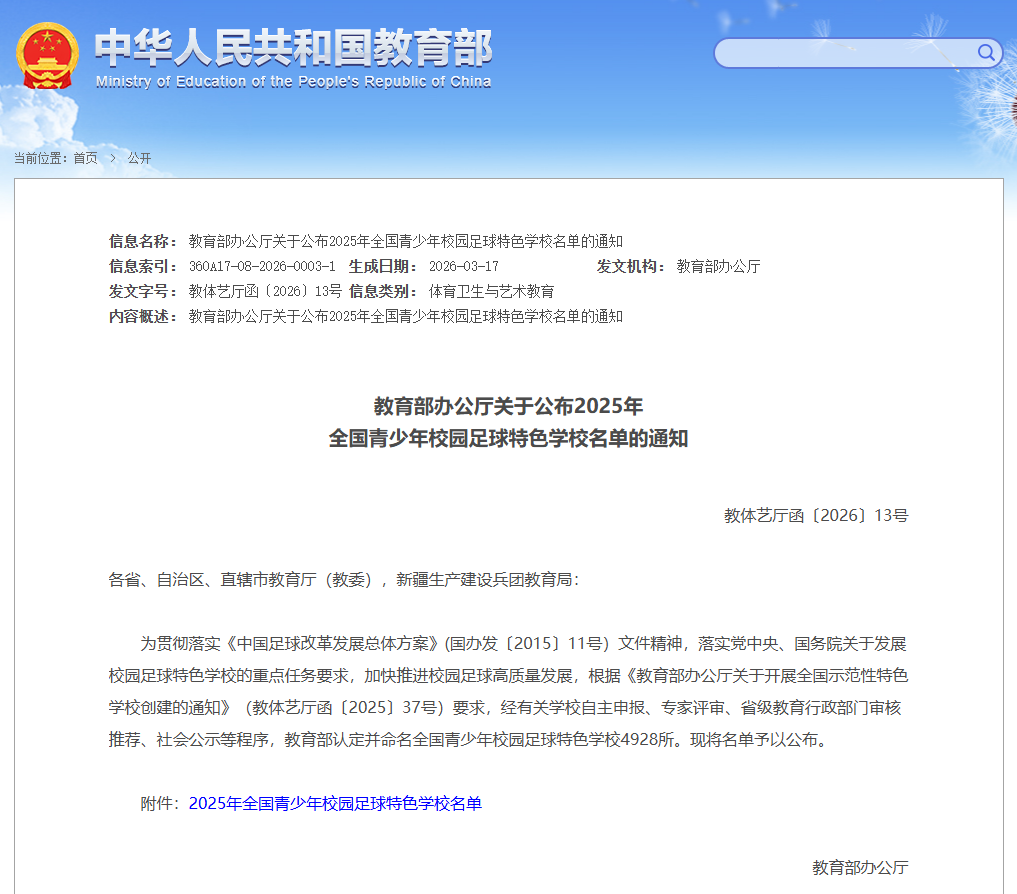Open the 公开 breadcrumb link

click(139, 158)
